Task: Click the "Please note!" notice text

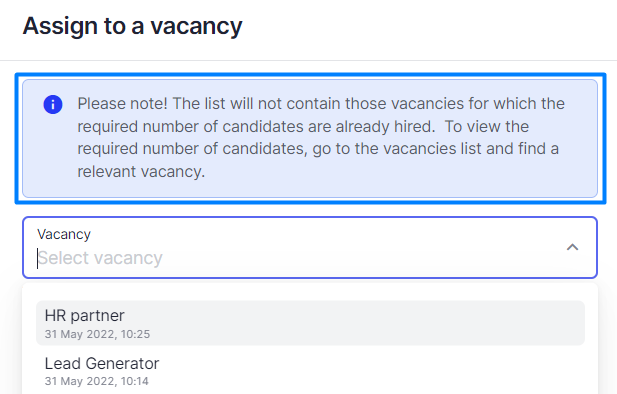Action: [x=123, y=104]
